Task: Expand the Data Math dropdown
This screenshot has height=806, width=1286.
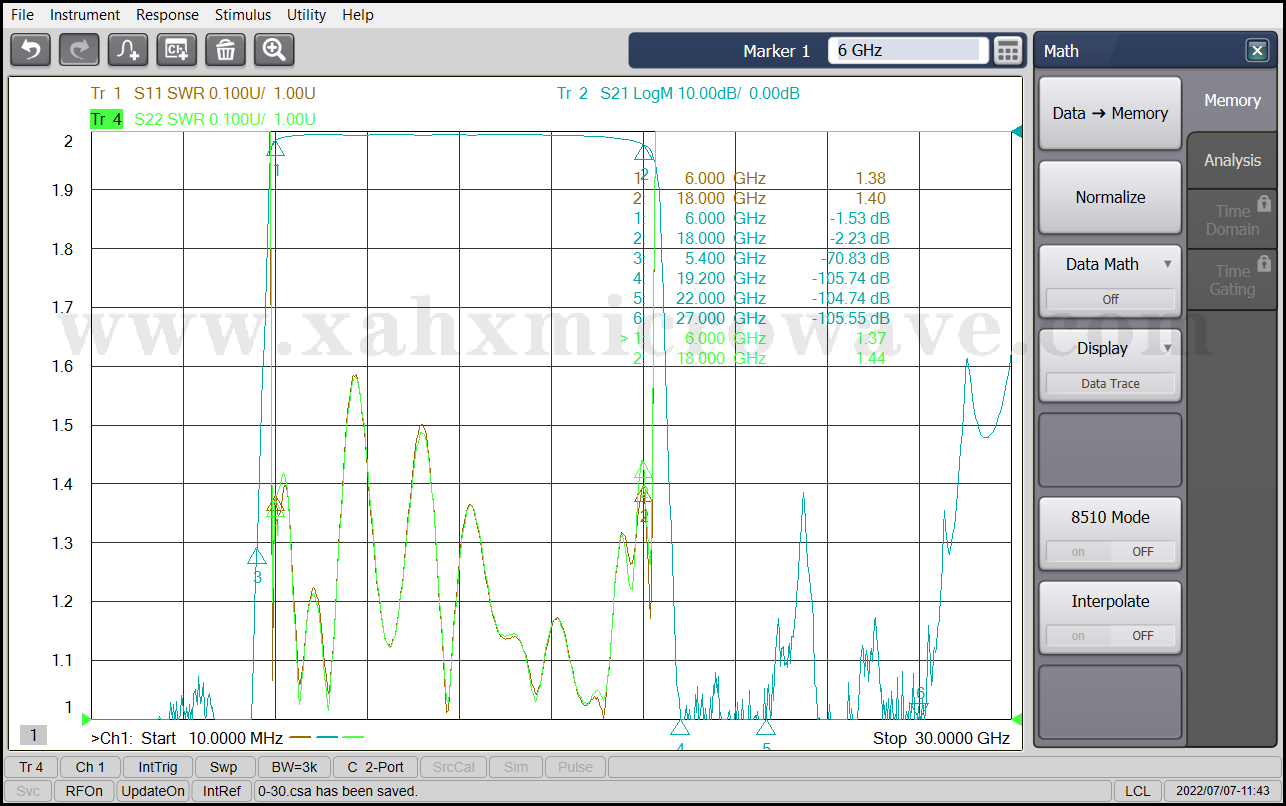Action: click(x=1167, y=264)
